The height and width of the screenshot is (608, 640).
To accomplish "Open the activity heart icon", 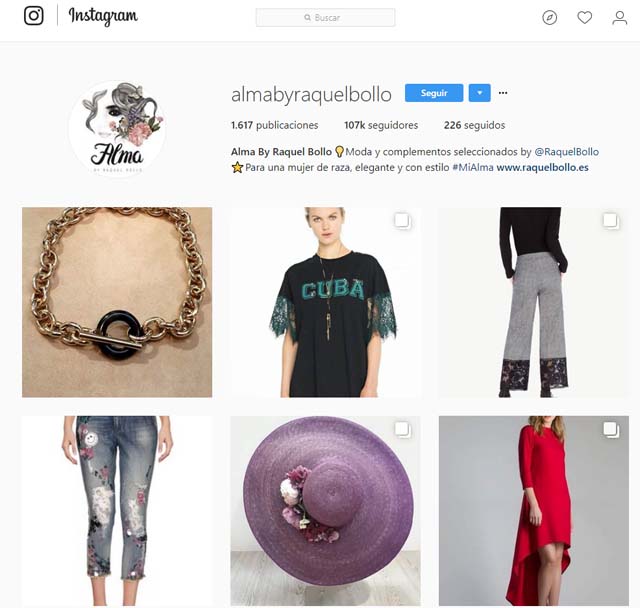I will coord(584,18).
